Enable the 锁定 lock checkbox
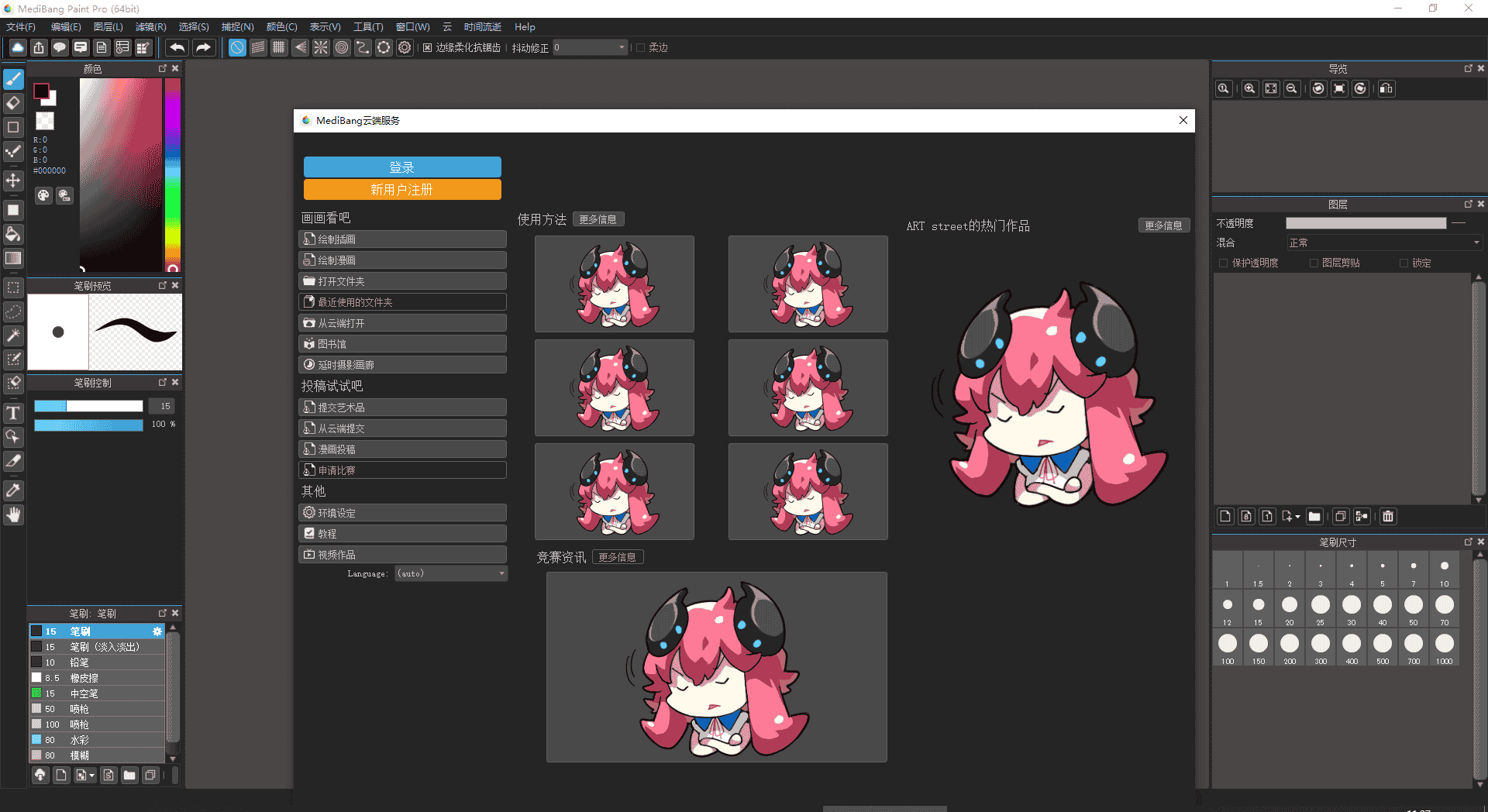 tap(1404, 263)
